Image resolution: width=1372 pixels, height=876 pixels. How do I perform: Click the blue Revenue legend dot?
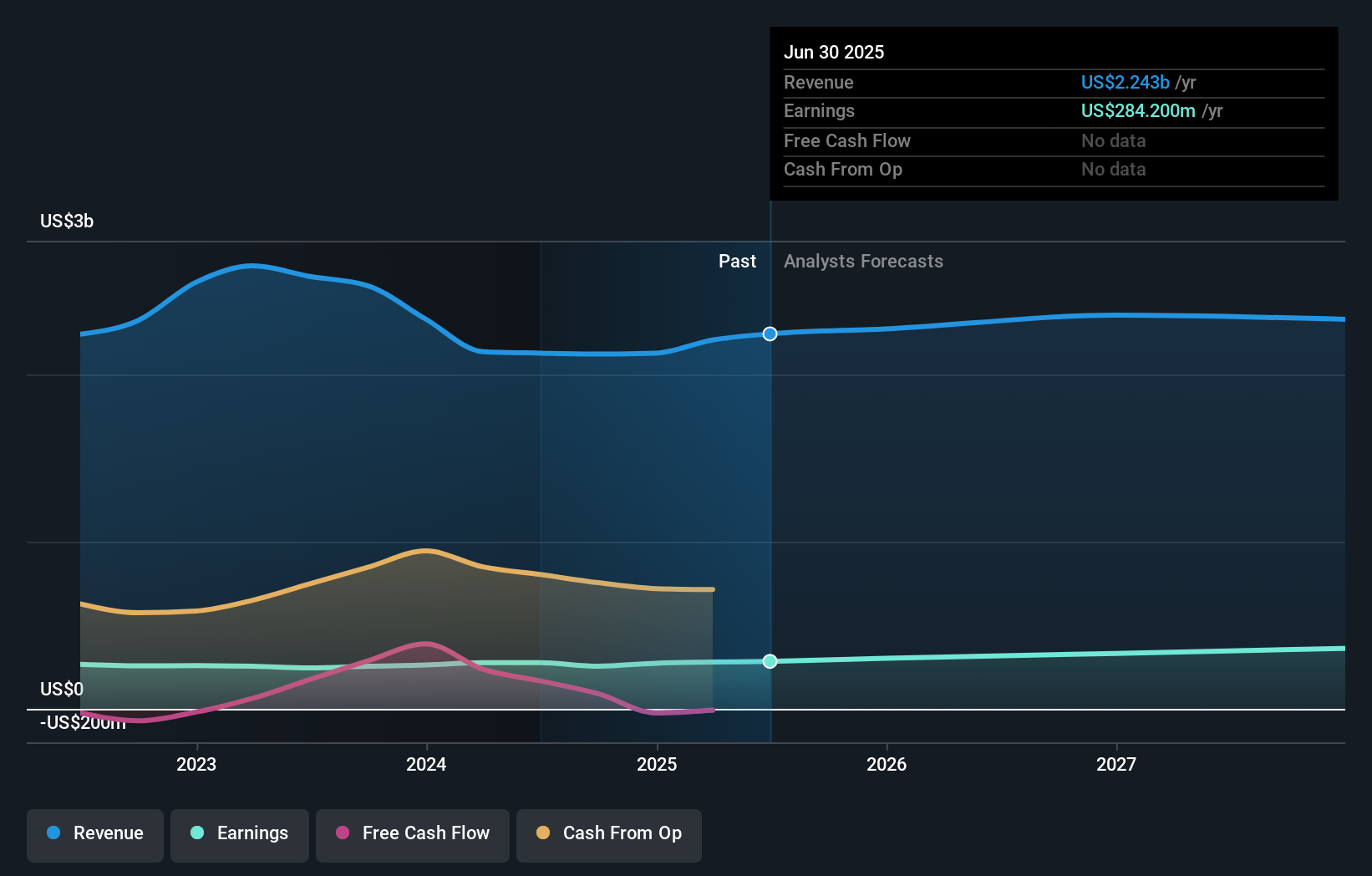point(53,833)
